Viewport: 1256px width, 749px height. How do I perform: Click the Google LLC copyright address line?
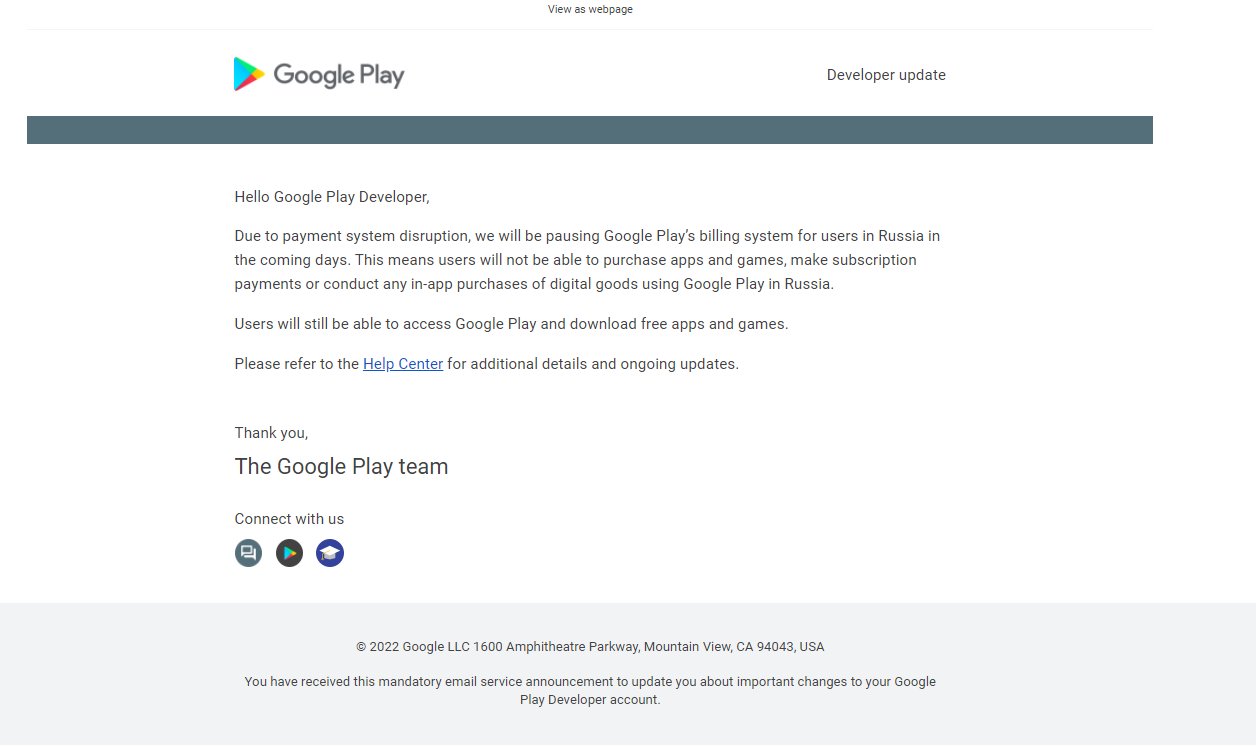point(589,647)
